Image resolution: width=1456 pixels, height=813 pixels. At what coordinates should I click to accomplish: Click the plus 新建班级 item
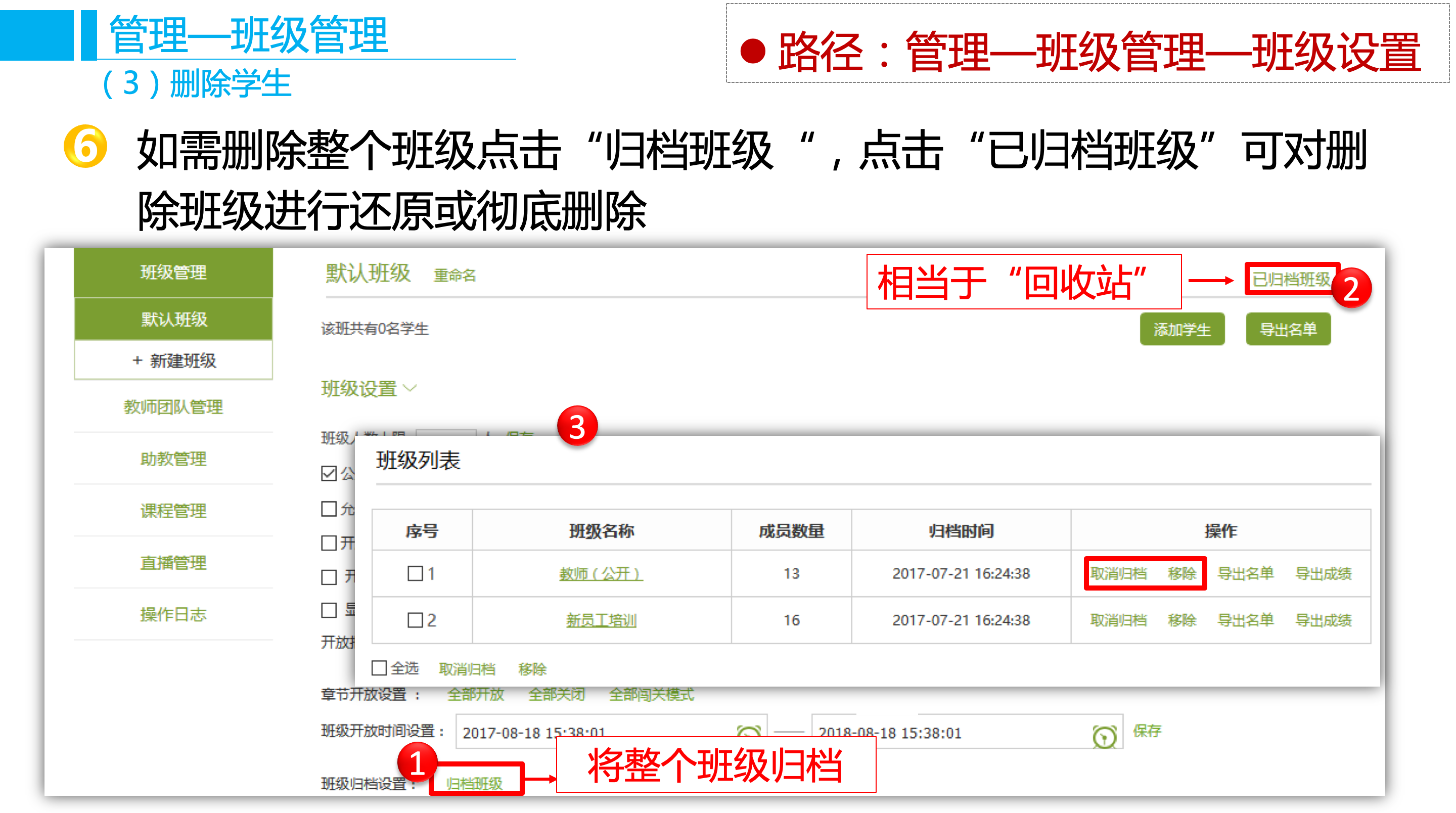click(x=173, y=360)
